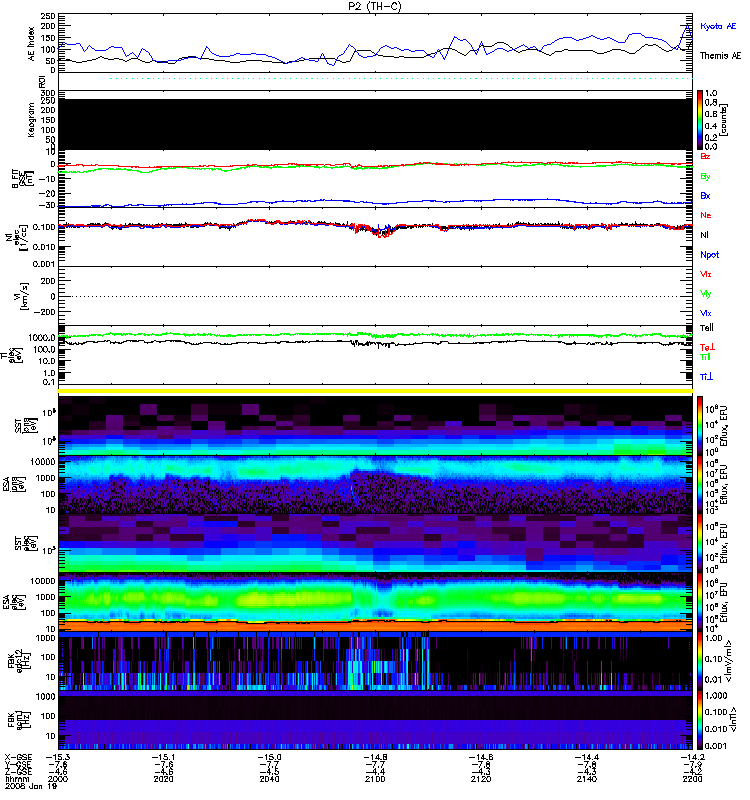Select the red Ne density legend label
The height and width of the screenshot is (800, 750).
click(x=706, y=215)
